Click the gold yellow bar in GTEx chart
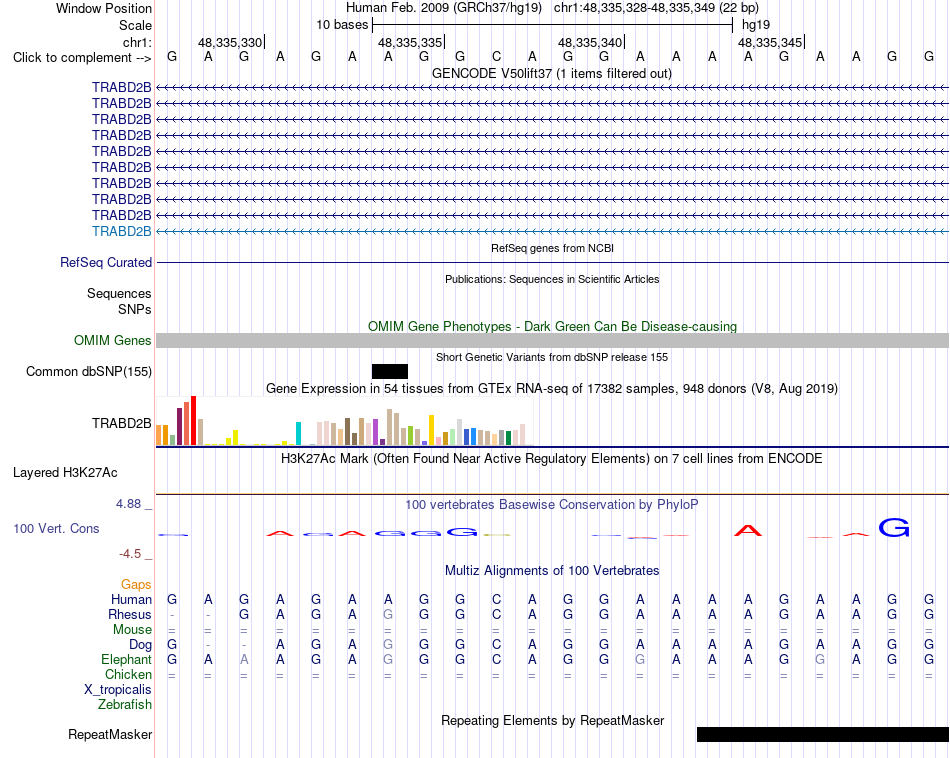The image size is (950, 758). (431, 430)
